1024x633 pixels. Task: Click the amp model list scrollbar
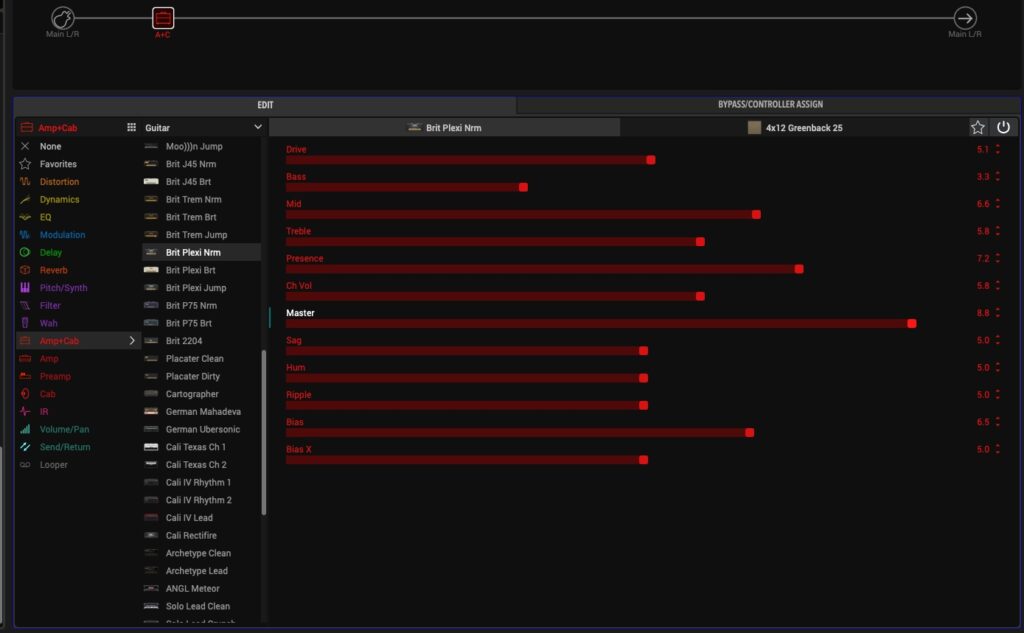(264, 430)
